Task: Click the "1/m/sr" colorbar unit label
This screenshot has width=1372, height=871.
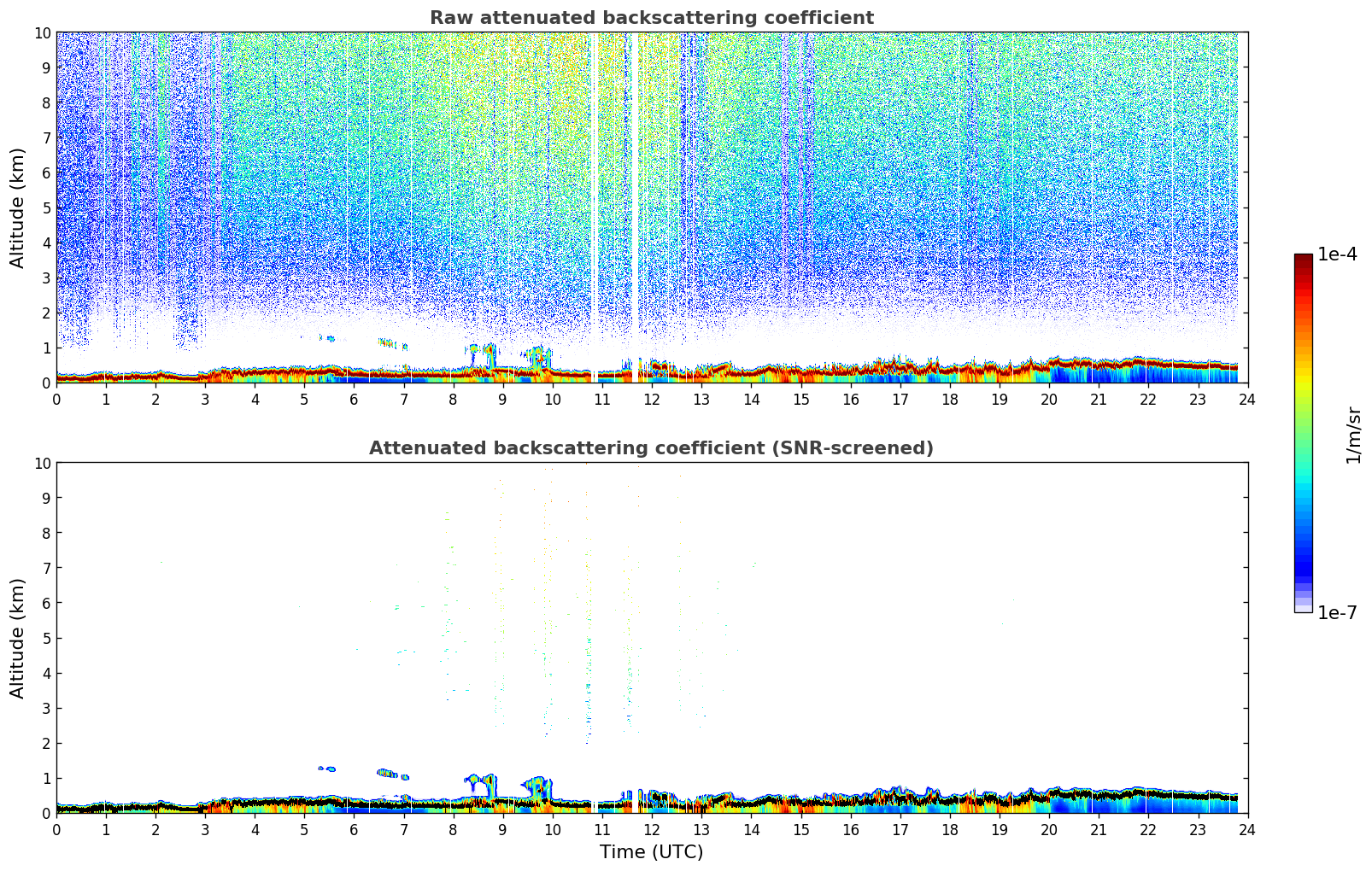Action: pos(1352,434)
